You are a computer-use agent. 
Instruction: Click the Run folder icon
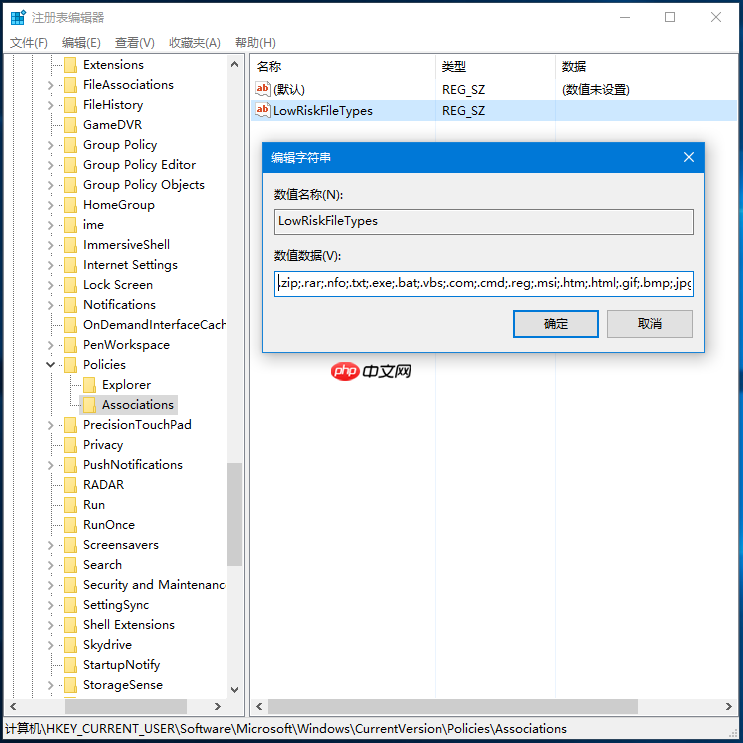pyautogui.click(x=70, y=505)
